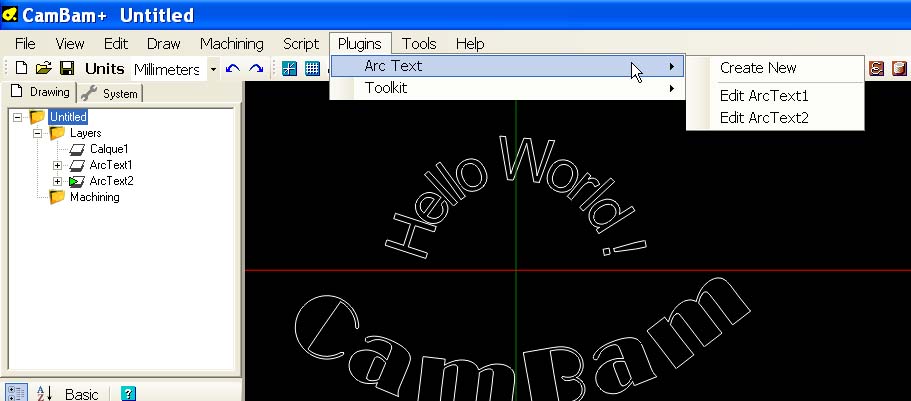The height and width of the screenshot is (401, 911).
Task: Open the Script menu
Action: [x=301, y=44]
